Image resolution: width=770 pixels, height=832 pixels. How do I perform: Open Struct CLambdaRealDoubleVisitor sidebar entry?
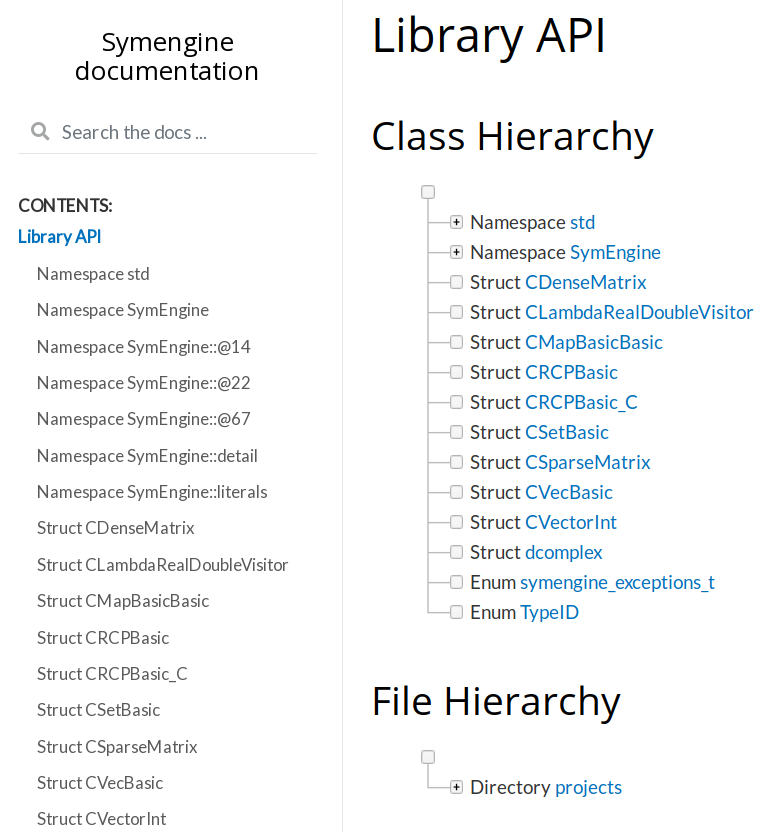click(162, 565)
